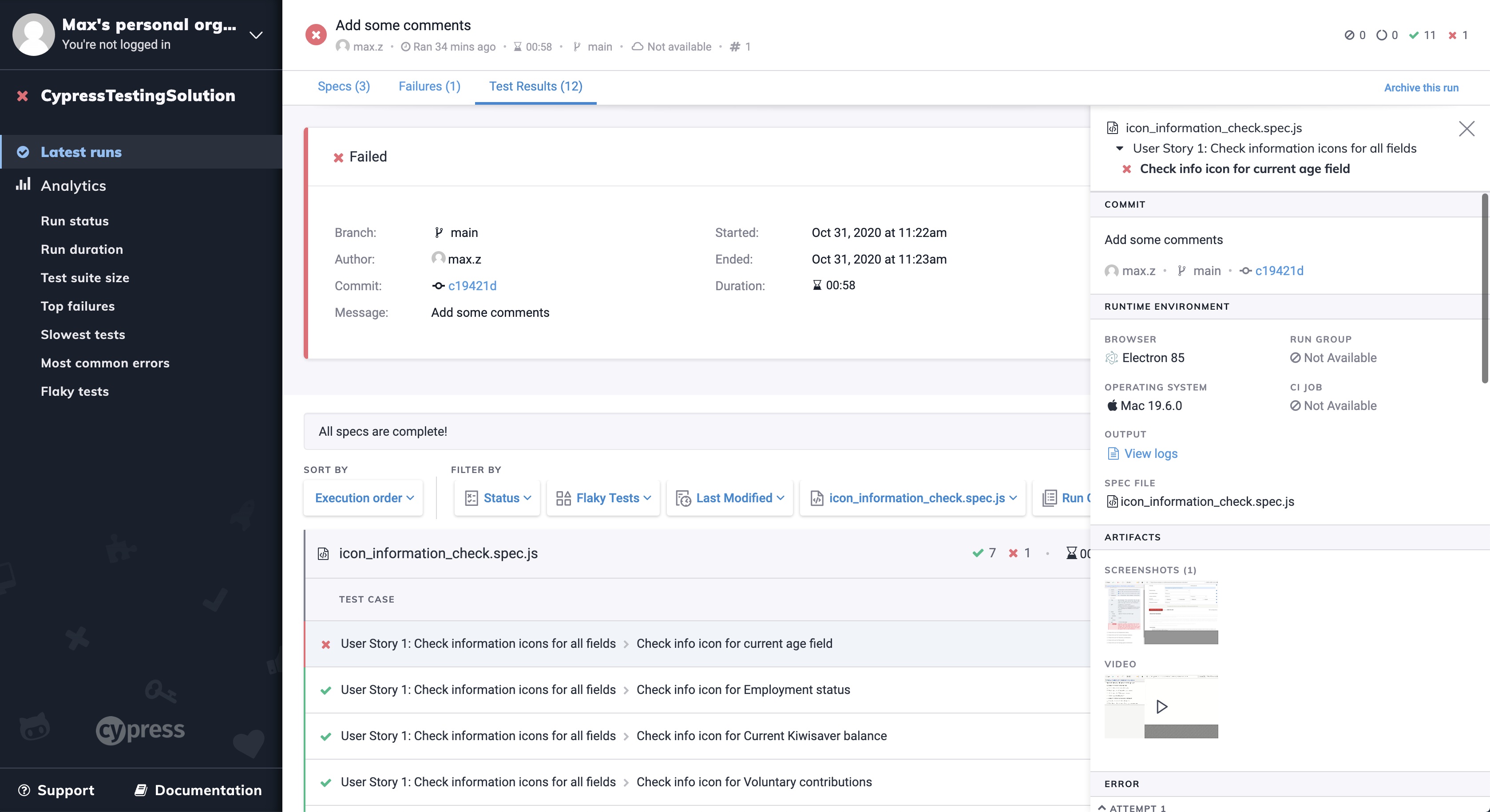Click the user avatar in sidebar header
This screenshot has width=1490, height=812.
(x=34, y=35)
